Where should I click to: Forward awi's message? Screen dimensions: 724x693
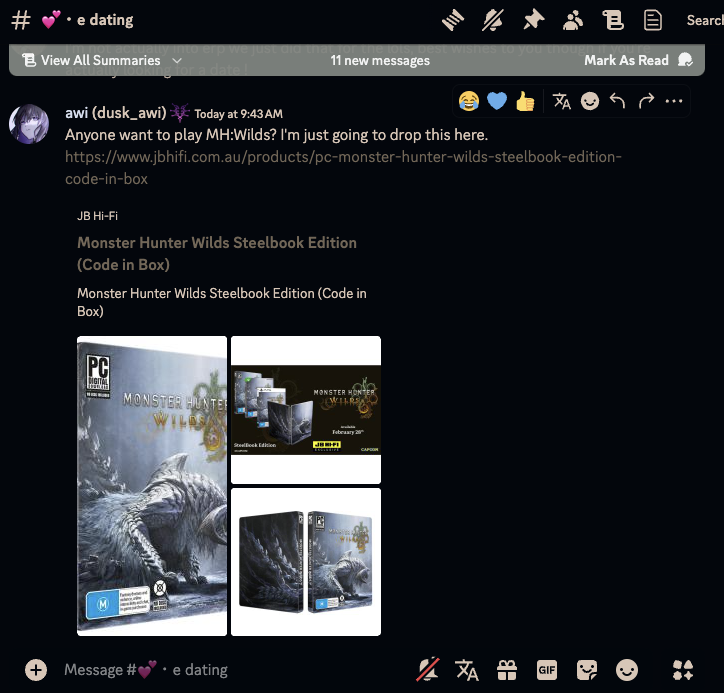pyautogui.click(x=646, y=101)
